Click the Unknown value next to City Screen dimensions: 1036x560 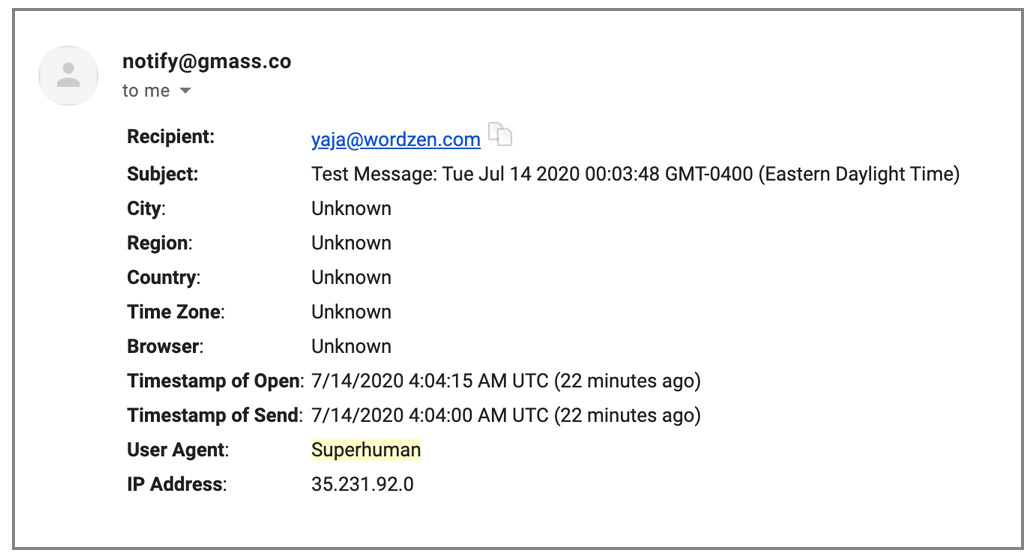351,209
